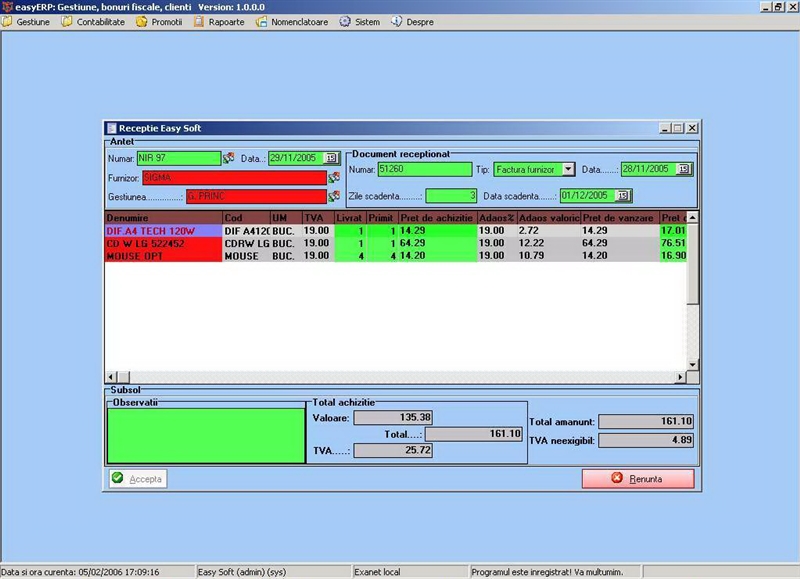Click the lookup icon beside Numar NIR 97

[228, 158]
